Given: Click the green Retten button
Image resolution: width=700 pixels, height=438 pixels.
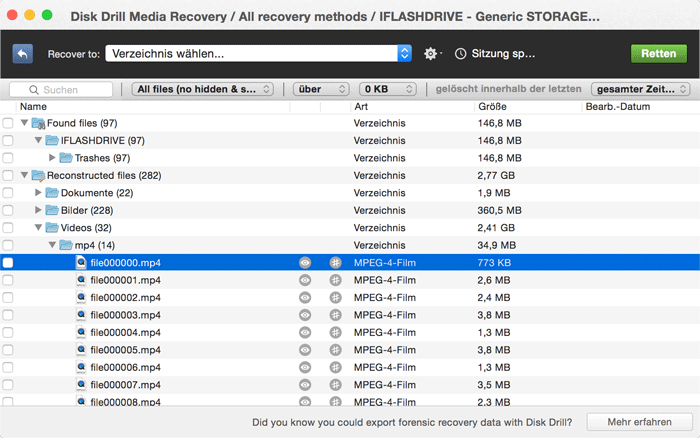Looking at the screenshot, I should (x=658, y=54).
